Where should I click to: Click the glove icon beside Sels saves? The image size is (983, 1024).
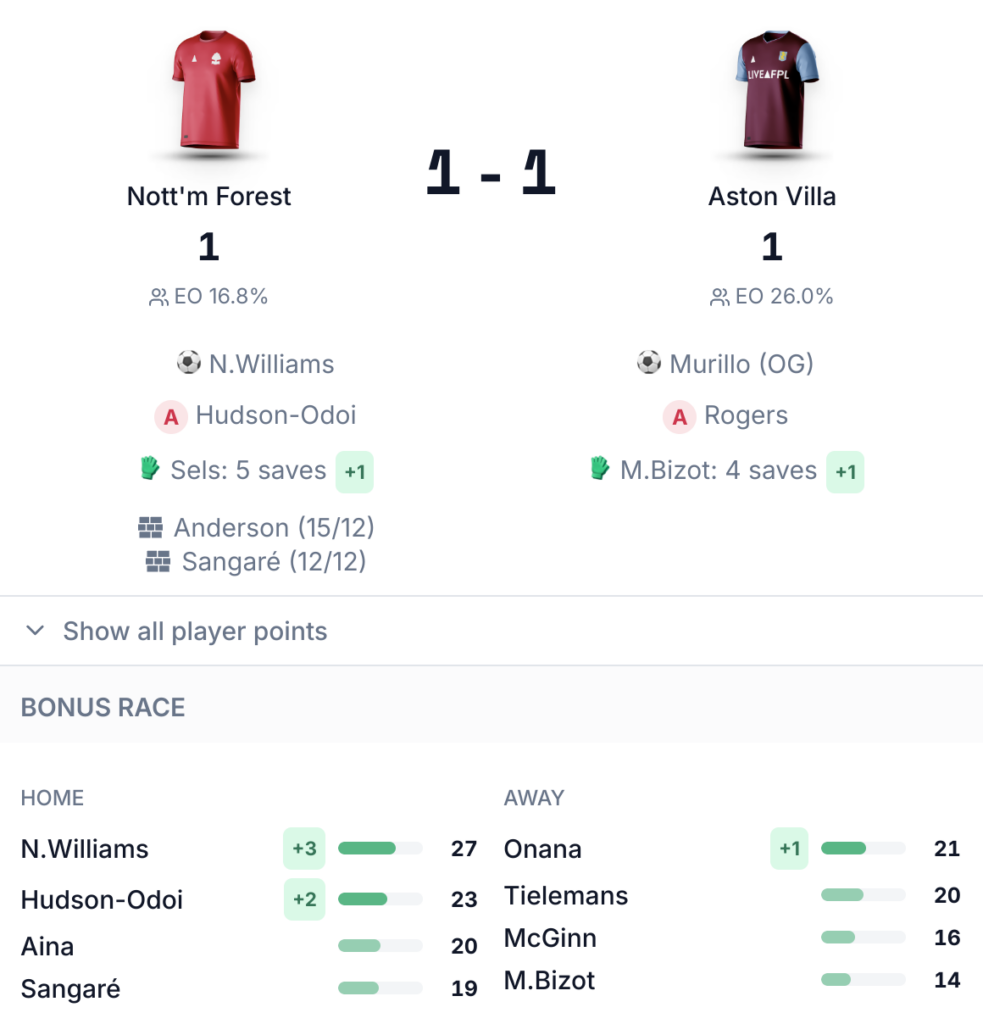tap(150, 469)
